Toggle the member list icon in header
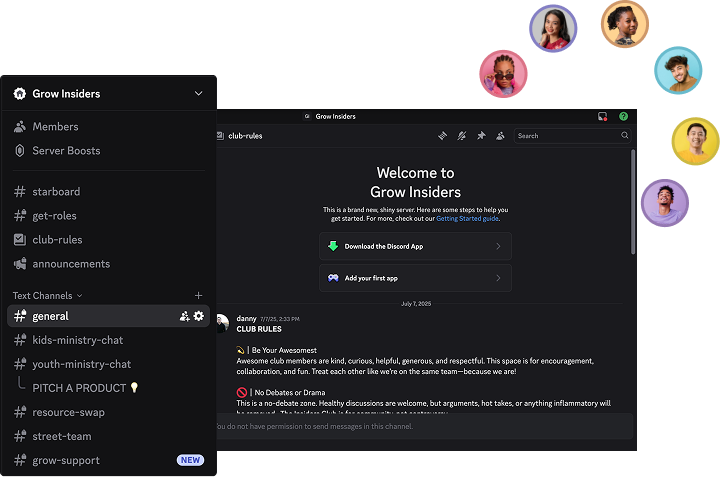The width and height of the screenshot is (720, 477). 501,136
